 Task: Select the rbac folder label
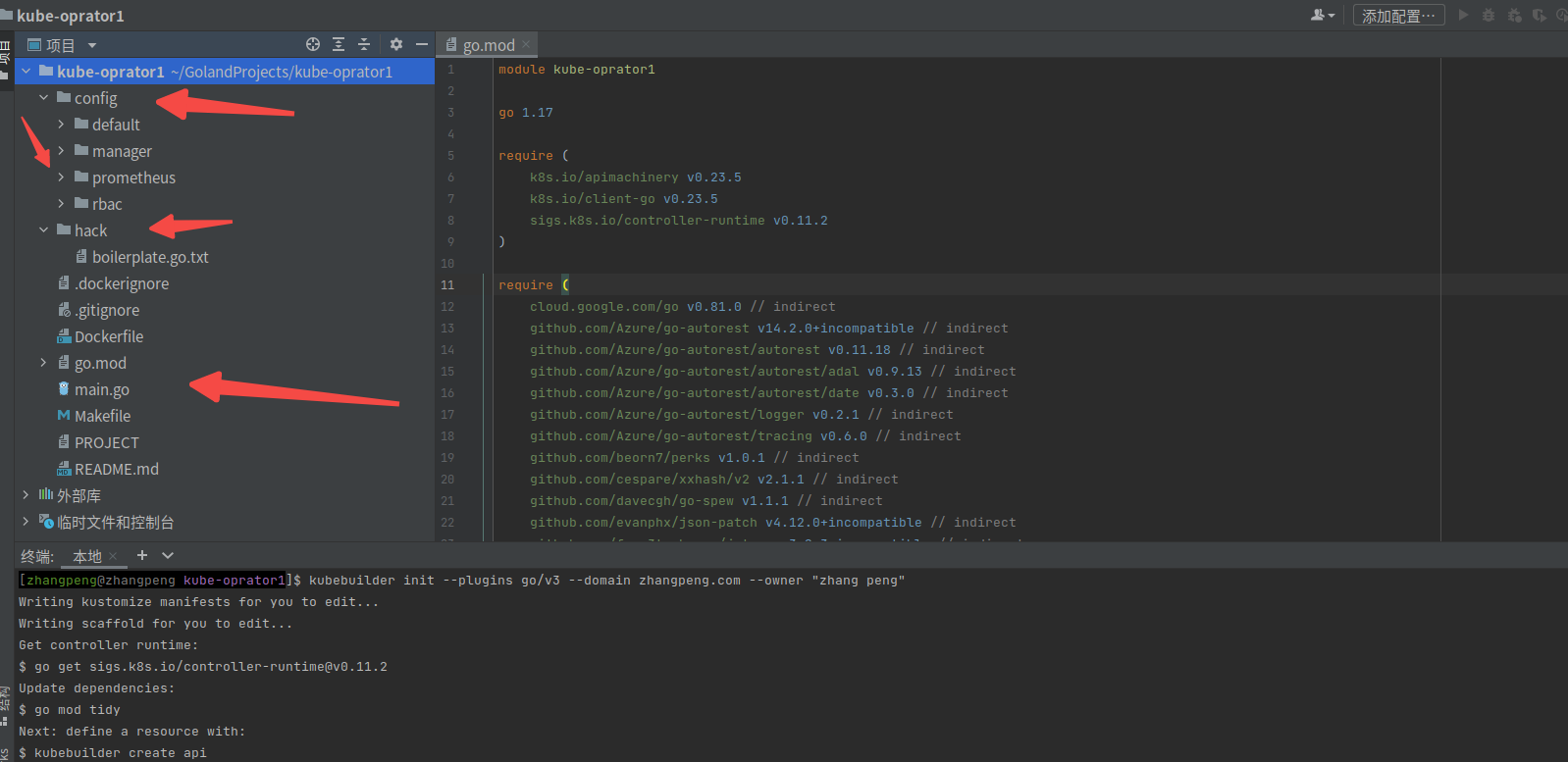pos(107,204)
